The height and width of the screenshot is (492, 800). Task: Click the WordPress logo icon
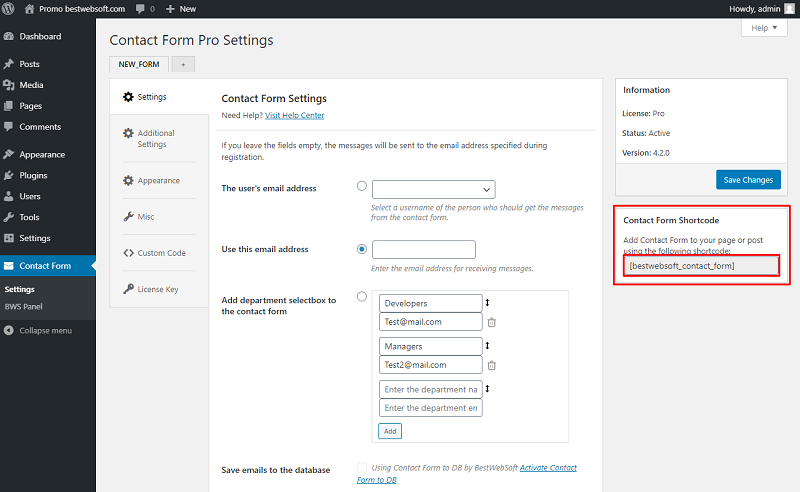(x=8, y=9)
